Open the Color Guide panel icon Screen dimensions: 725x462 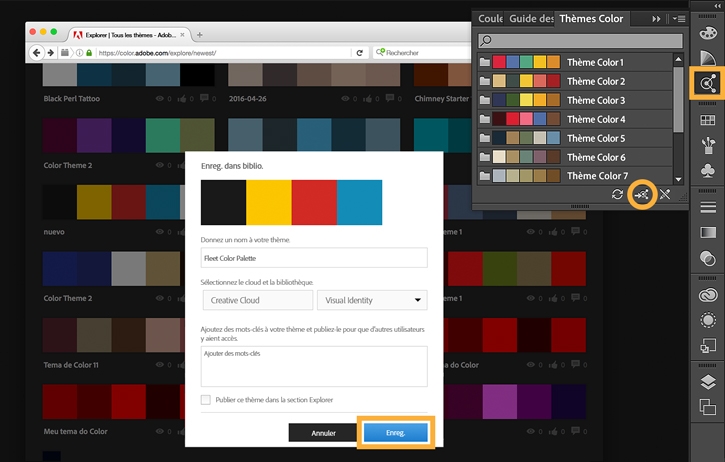click(707, 58)
